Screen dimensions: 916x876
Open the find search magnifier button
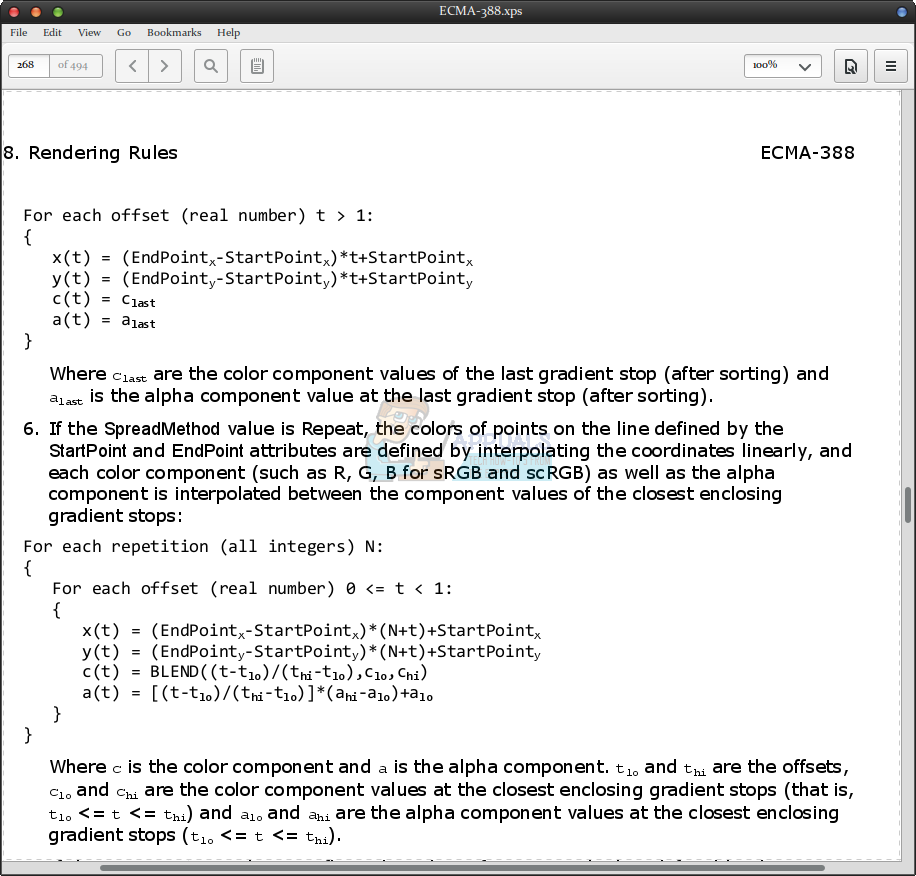[211, 66]
